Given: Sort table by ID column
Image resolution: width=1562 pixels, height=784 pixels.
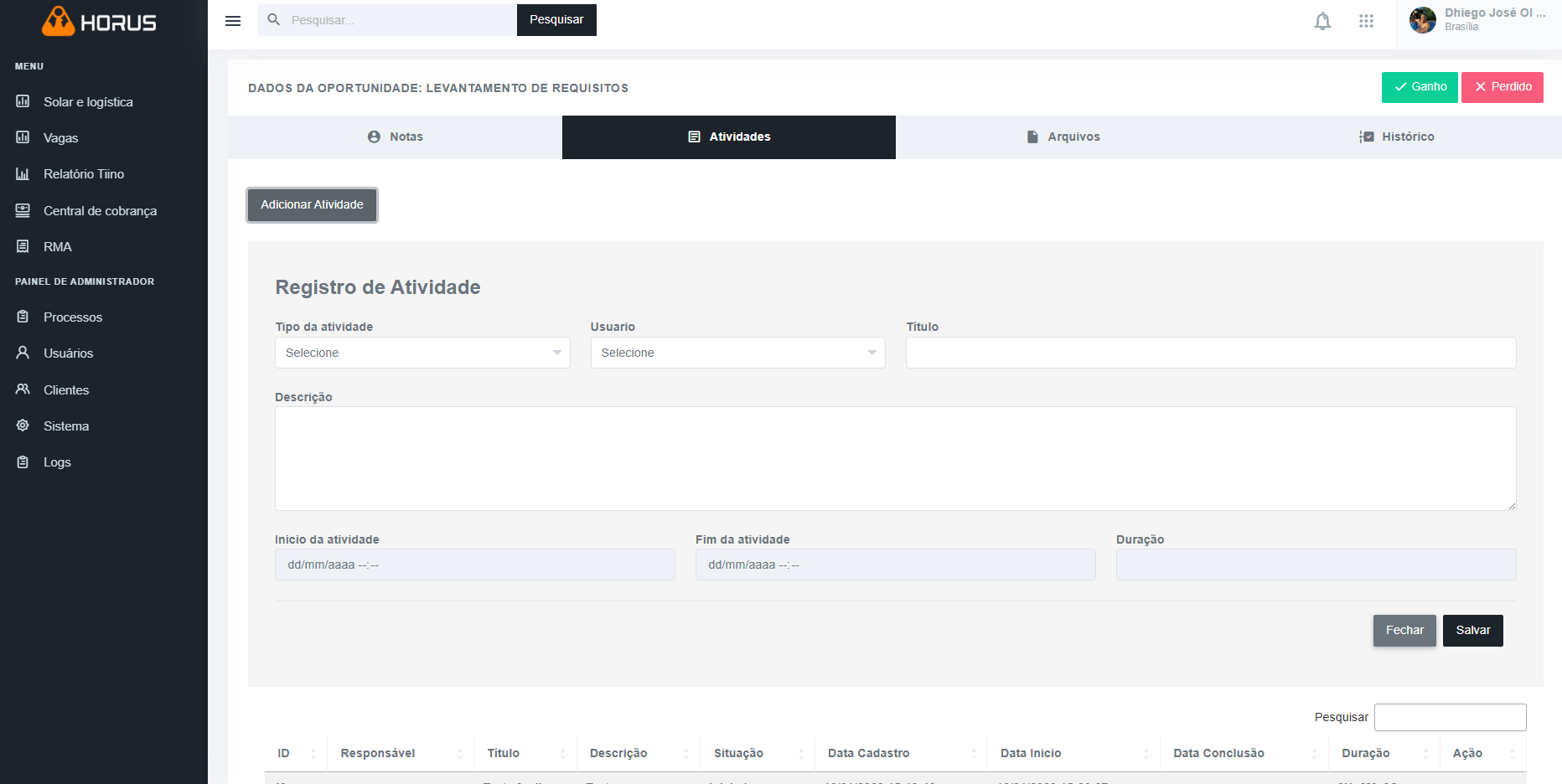Looking at the screenshot, I should click(x=296, y=753).
